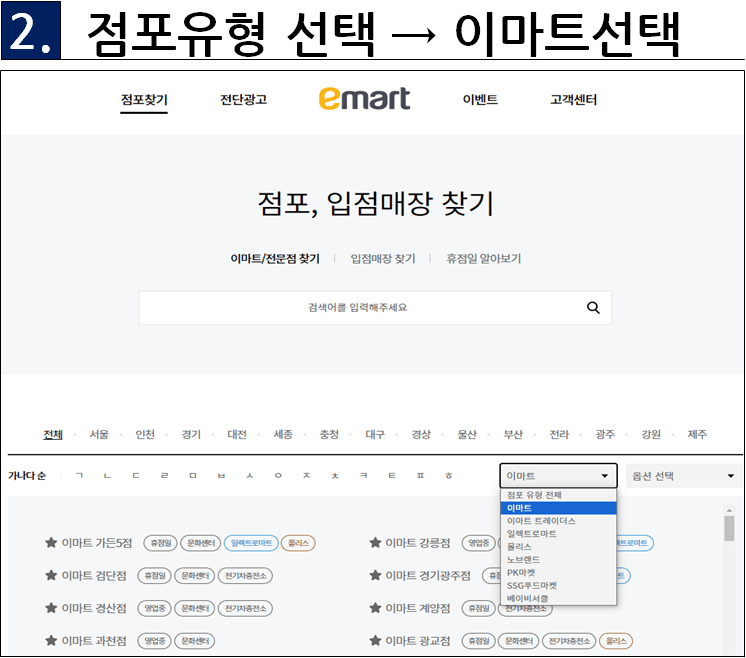Choose highlighted 이마트 option in list

click(558, 508)
